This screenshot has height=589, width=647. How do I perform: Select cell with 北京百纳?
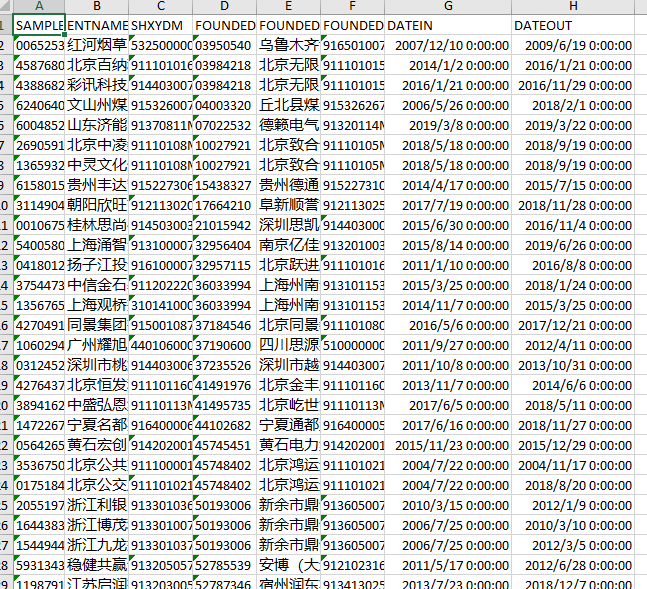(x=97, y=65)
